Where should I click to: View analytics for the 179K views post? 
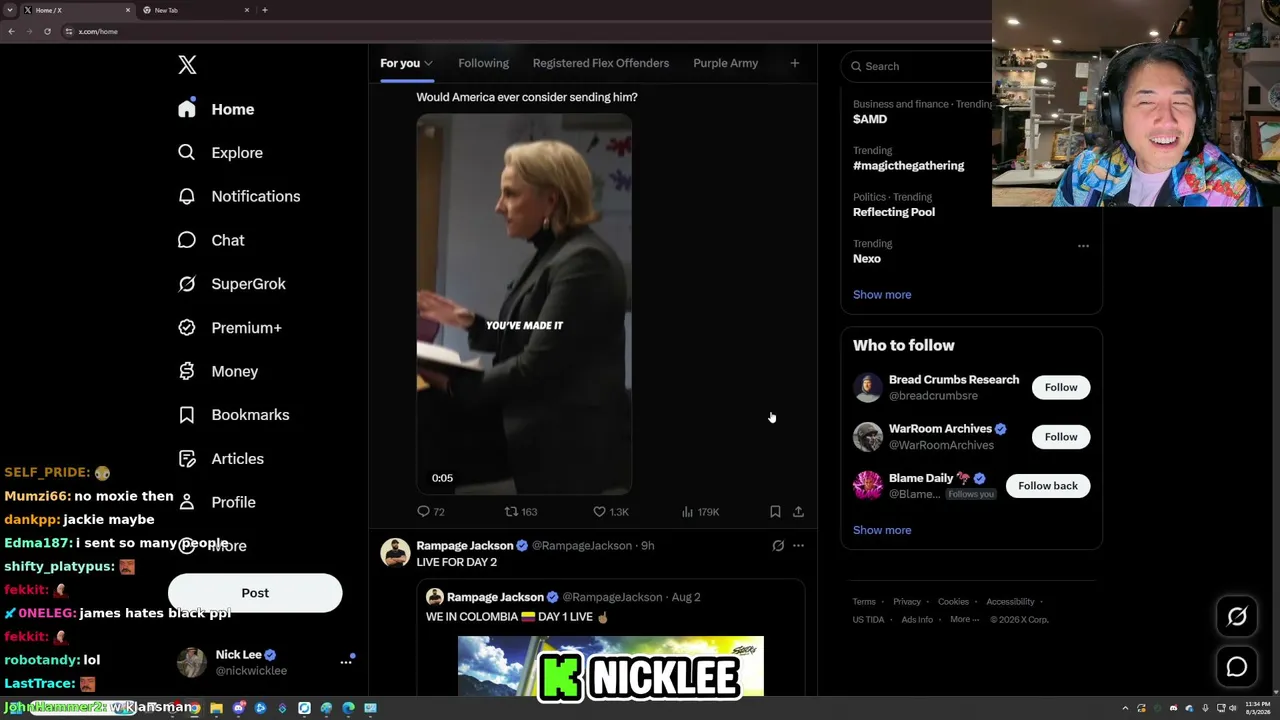click(700, 512)
